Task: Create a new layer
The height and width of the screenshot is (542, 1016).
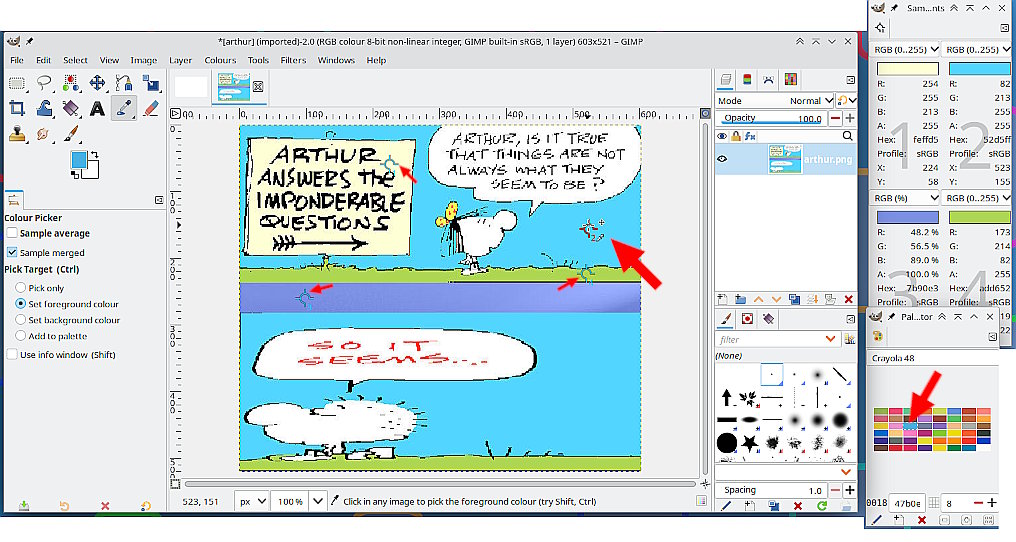Action: click(x=722, y=299)
